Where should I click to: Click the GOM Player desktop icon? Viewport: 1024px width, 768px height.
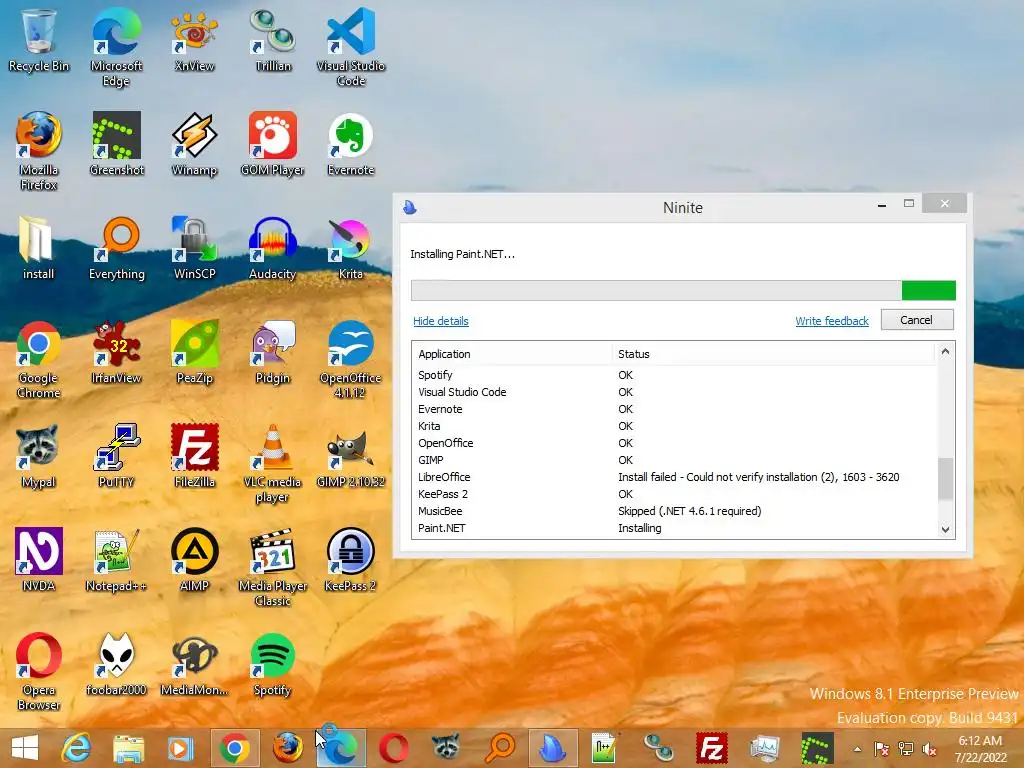click(272, 144)
